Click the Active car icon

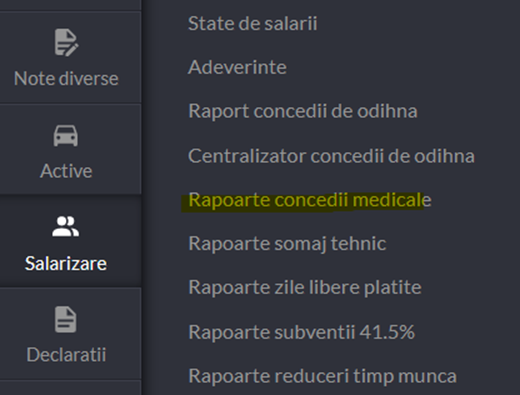click(x=66, y=136)
